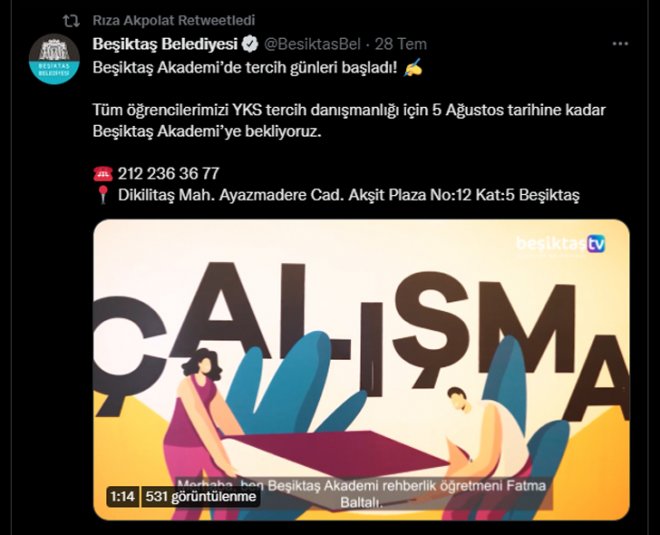
Task: Click the video subtitle mentioning Fatma Baltalı
Action: [361, 494]
